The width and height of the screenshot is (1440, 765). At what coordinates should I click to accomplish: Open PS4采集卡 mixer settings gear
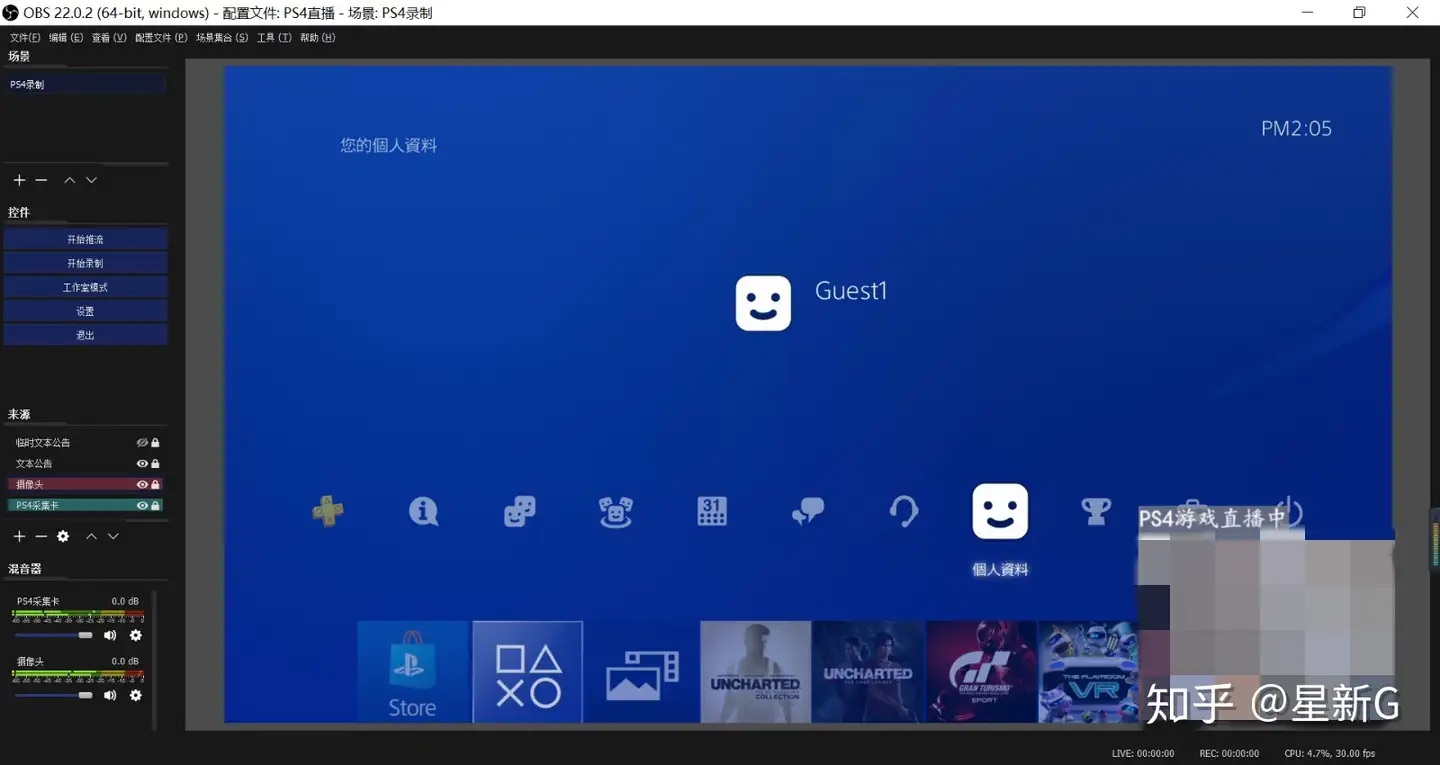tap(136, 635)
